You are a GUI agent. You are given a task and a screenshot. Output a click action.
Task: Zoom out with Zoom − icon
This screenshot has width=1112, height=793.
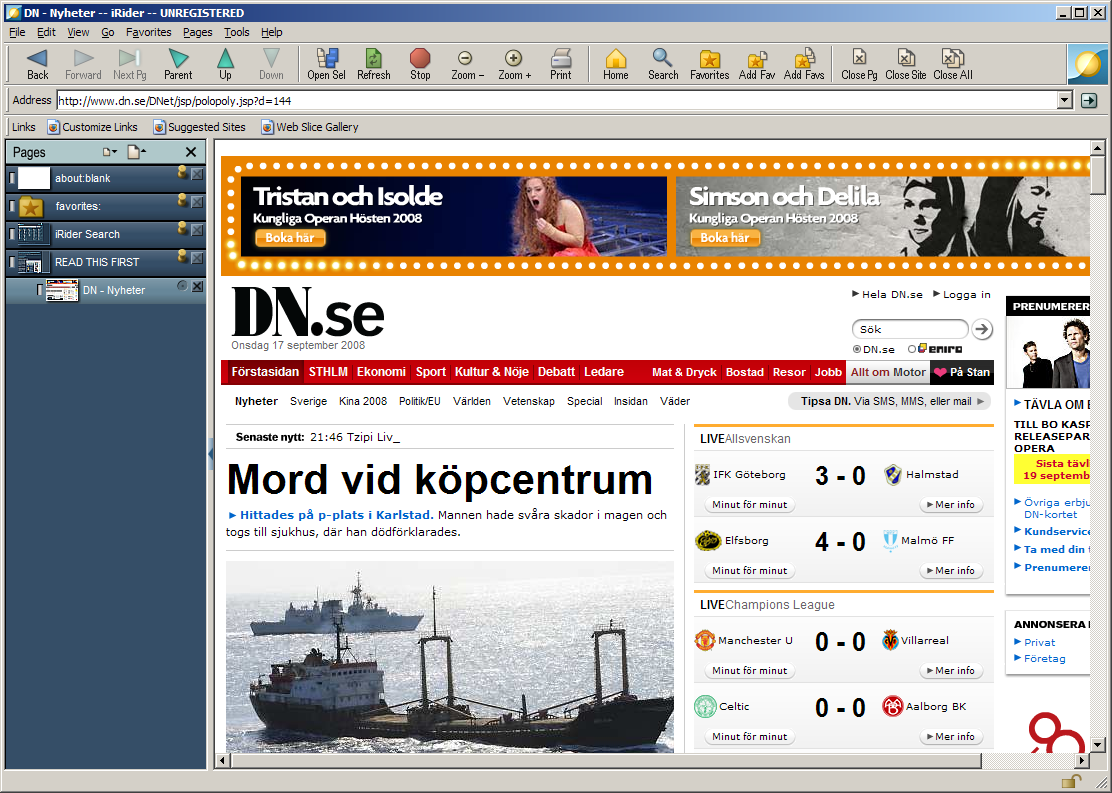[465, 58]
